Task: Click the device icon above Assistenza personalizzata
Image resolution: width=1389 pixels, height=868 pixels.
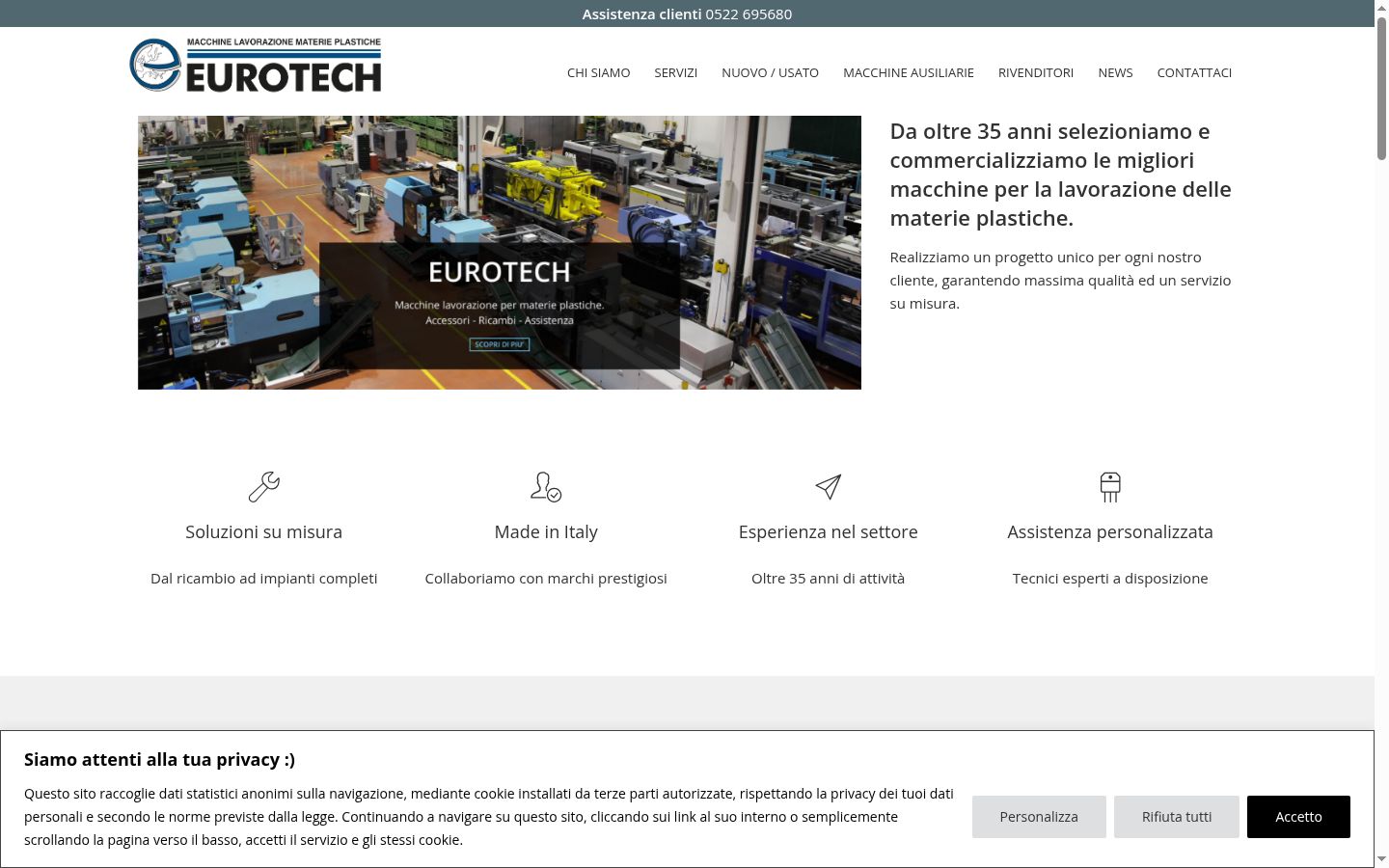Action: pyautogui.click(x=1110, y=487)
